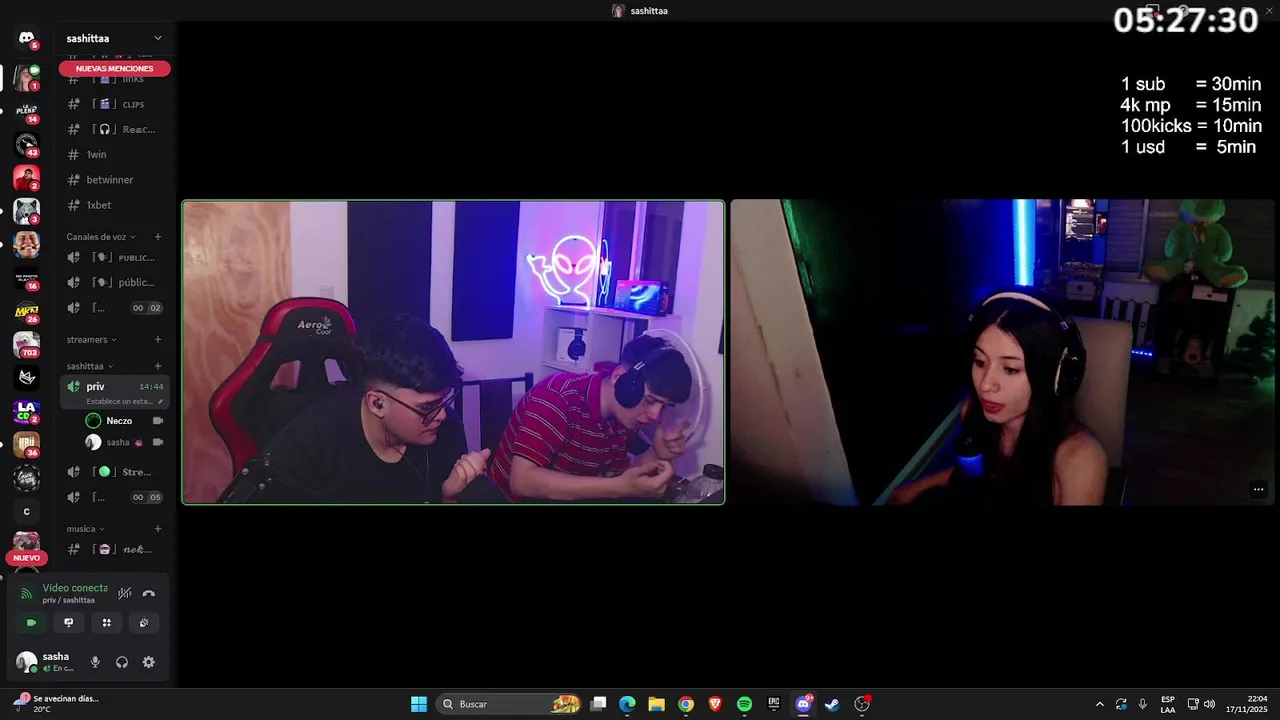This screenshot has height=720, width=1280.
Task: Join voice channel with 00 05 limit
Action: pos(113,497)
